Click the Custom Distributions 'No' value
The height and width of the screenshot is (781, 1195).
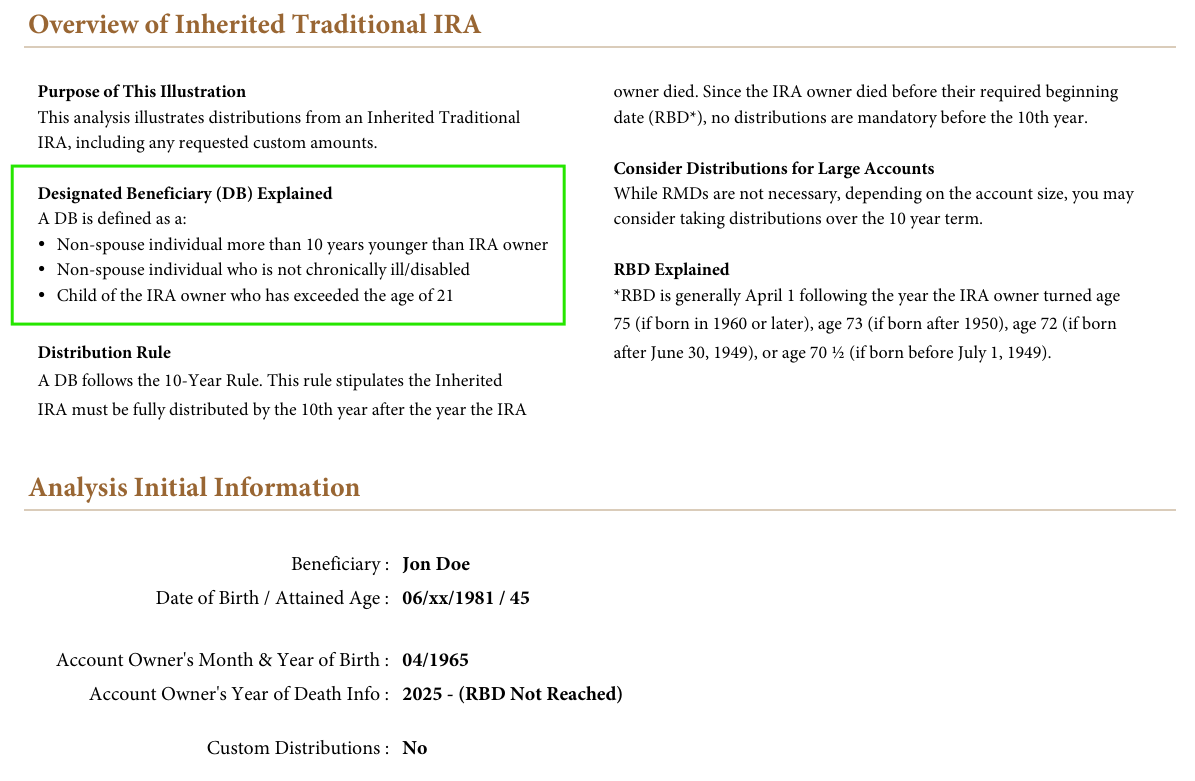click(x=415, y=748)
